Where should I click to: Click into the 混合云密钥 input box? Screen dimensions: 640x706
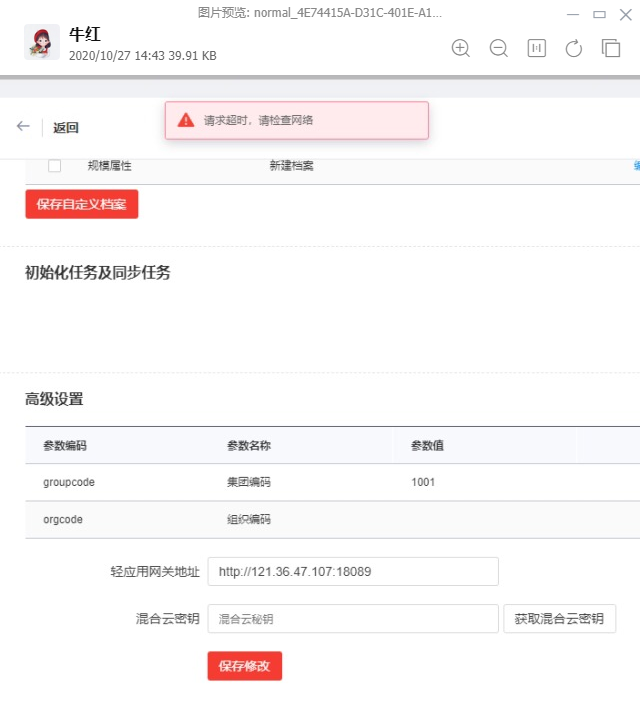point(352,619)
